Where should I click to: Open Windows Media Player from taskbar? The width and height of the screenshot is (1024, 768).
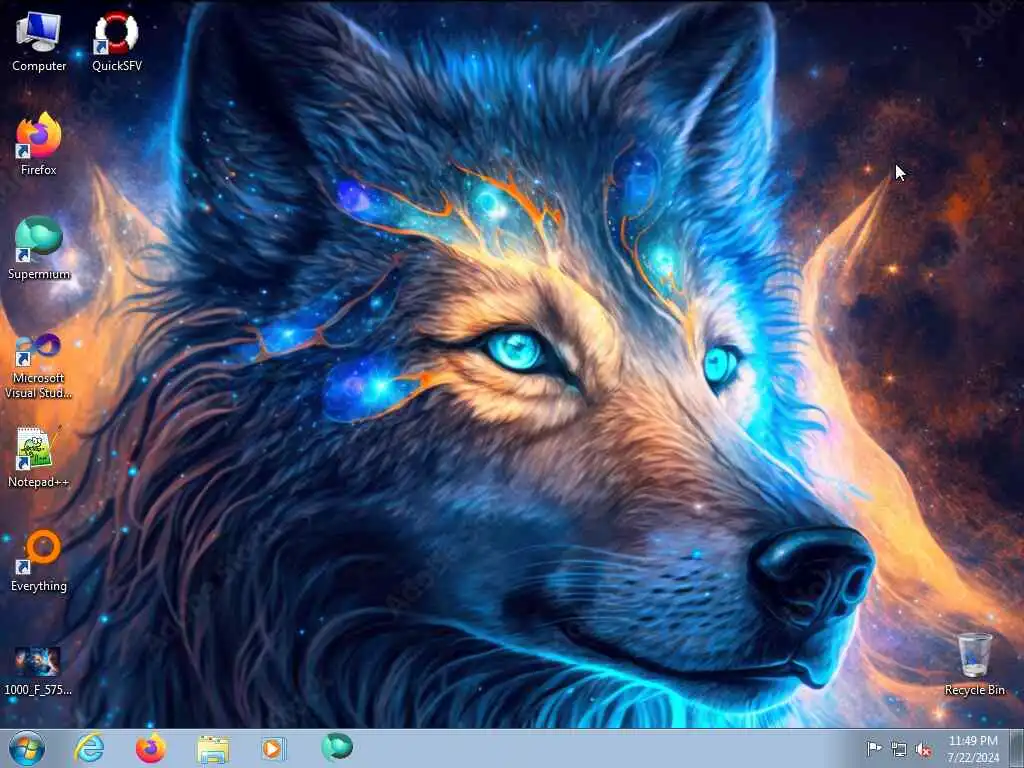(273, 748)
